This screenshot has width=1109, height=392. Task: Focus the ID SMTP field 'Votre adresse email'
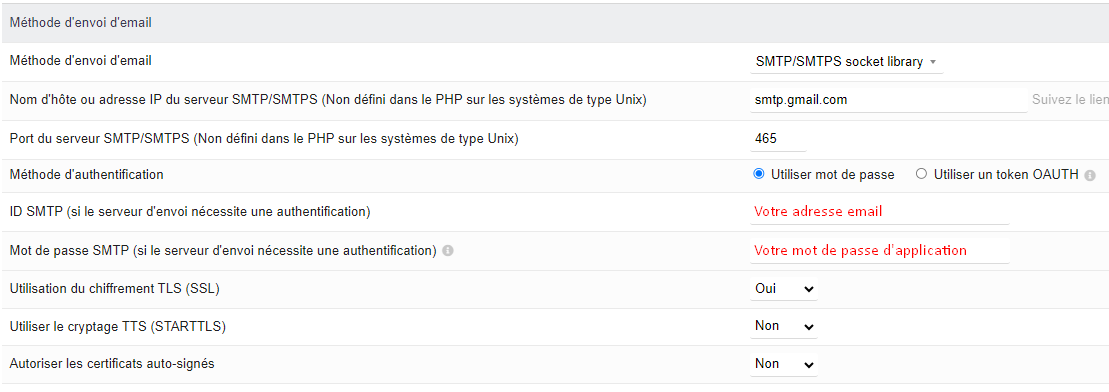pos(879,212)
